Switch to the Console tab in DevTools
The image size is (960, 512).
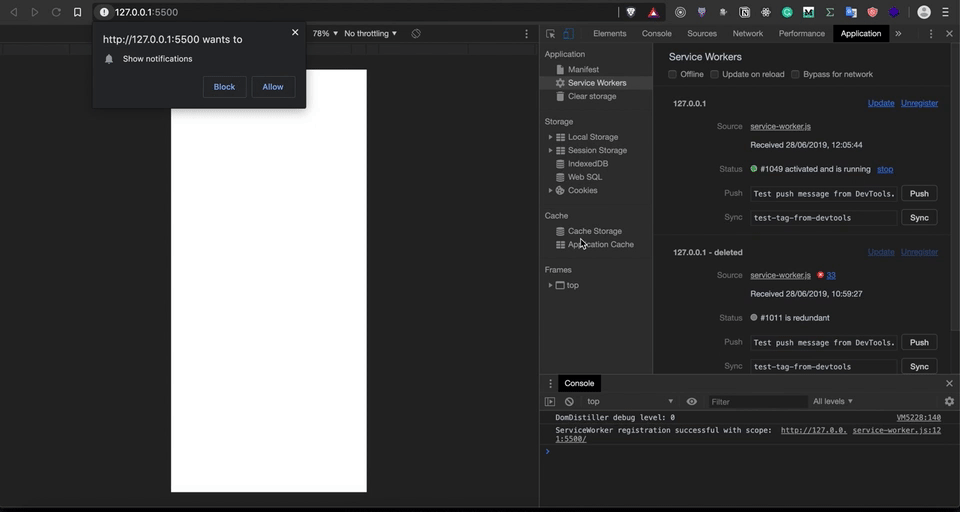pyautogui.click(x=656, y=34)
